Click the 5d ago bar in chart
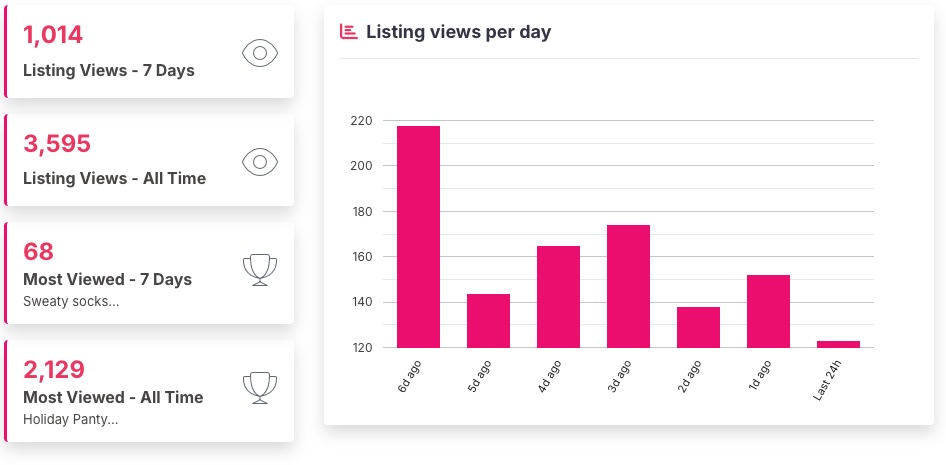The image size is (946, 465). [488, 320]
